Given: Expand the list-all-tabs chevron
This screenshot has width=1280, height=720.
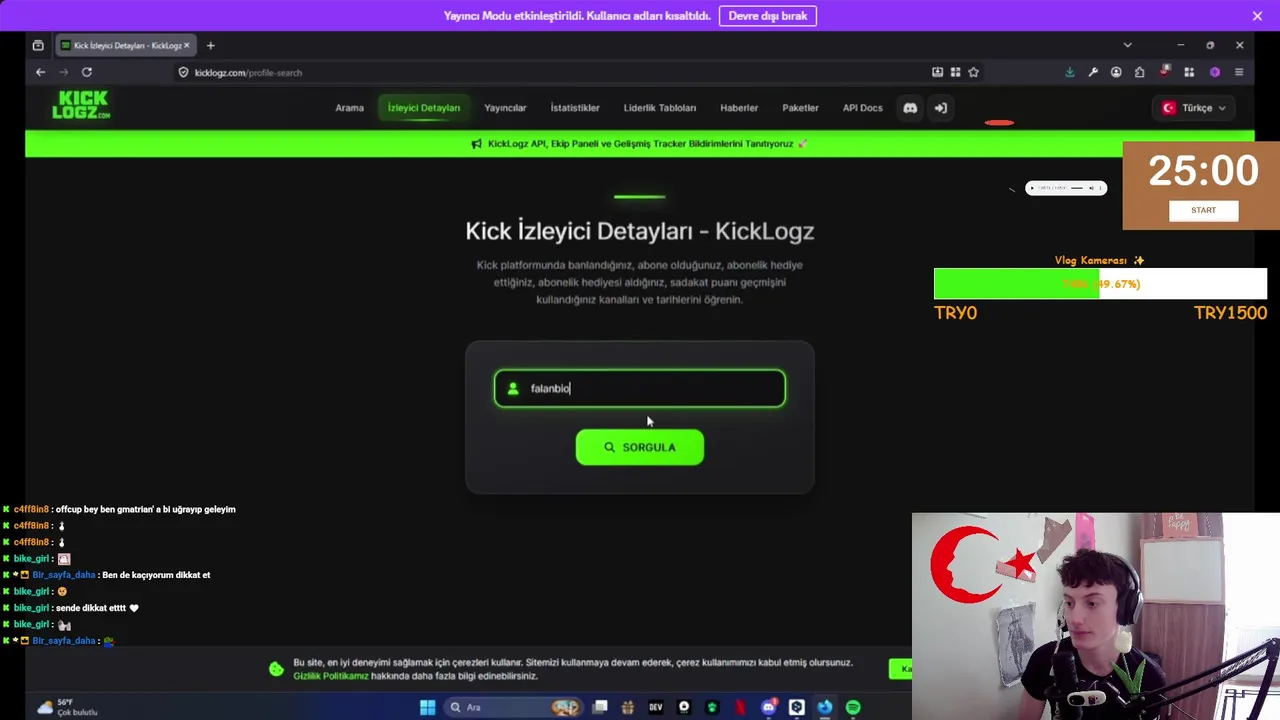Looking at the screenshot, I should pos(1127,45).
